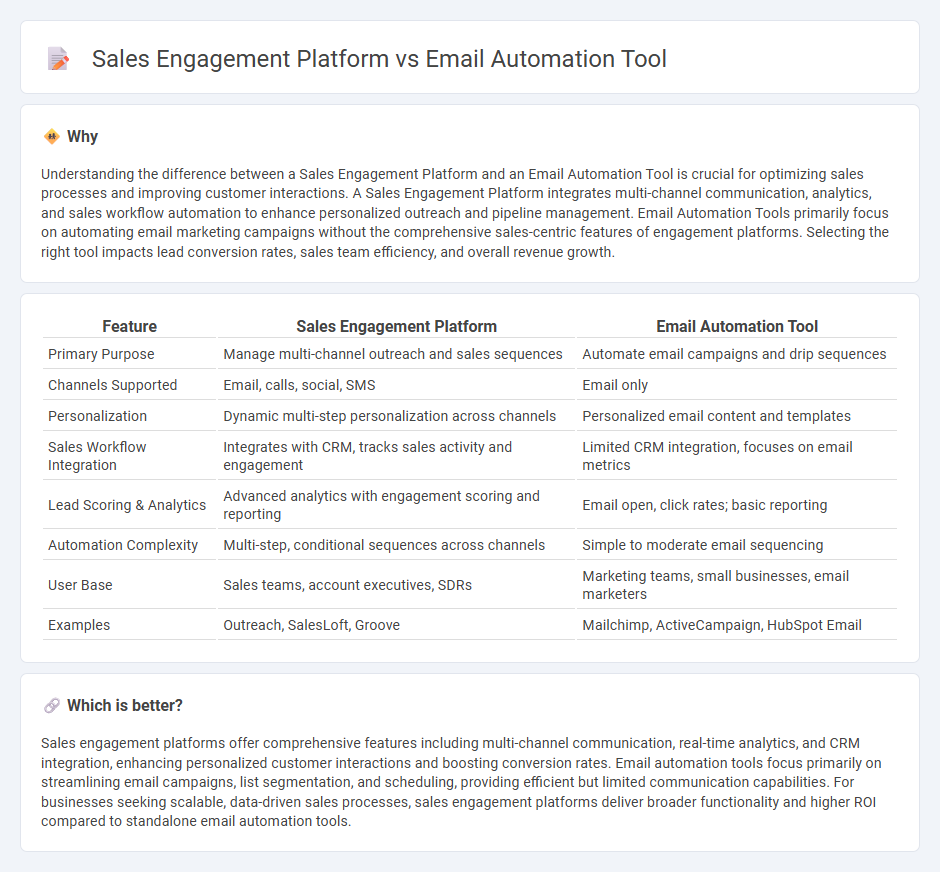Screen dimensions: 940x872
Task: Click the Why section heading
Action: pos(82,137)
